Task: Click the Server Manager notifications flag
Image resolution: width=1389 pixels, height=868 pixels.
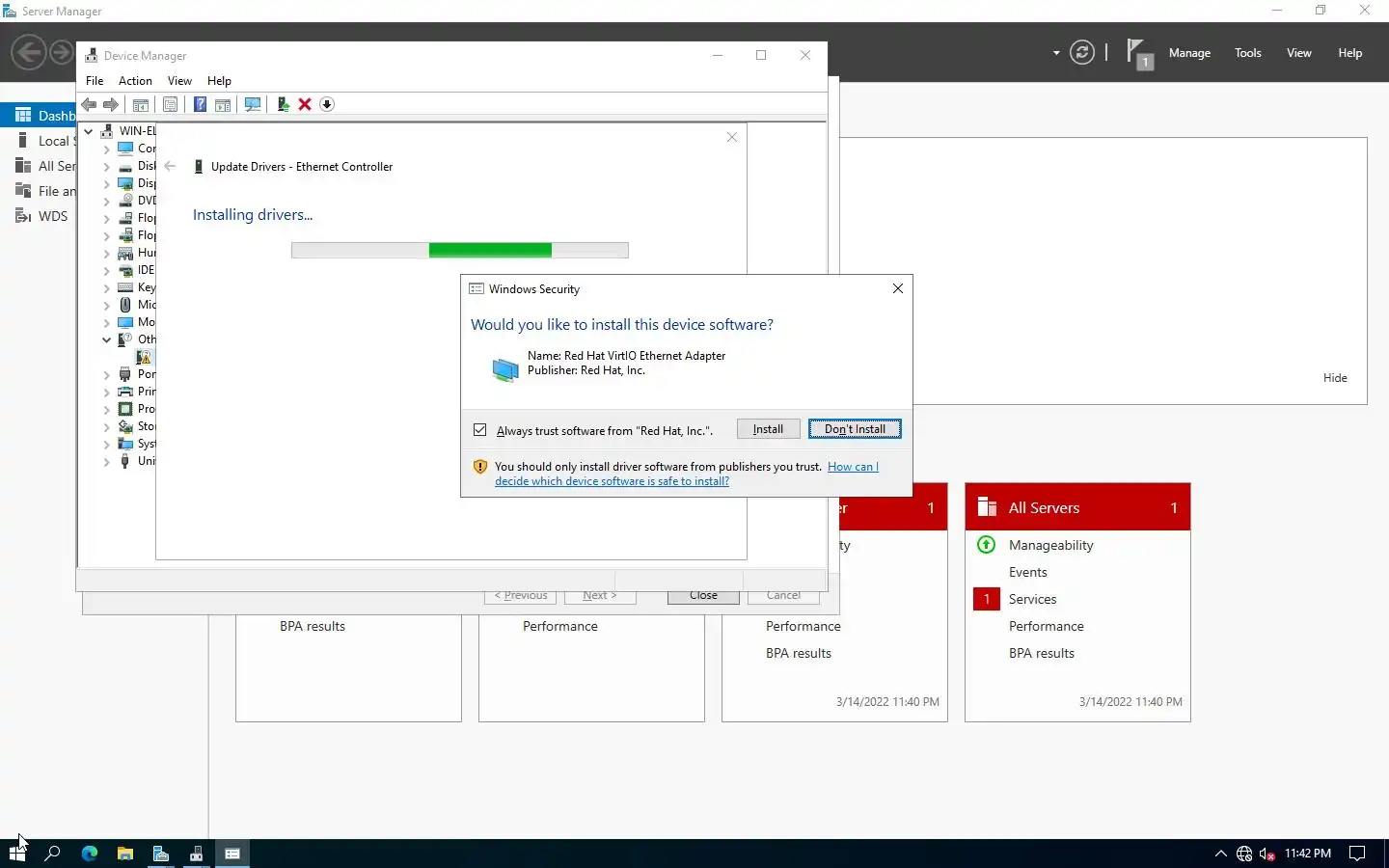Action: pyautogui.click(x=1138, y=53)
